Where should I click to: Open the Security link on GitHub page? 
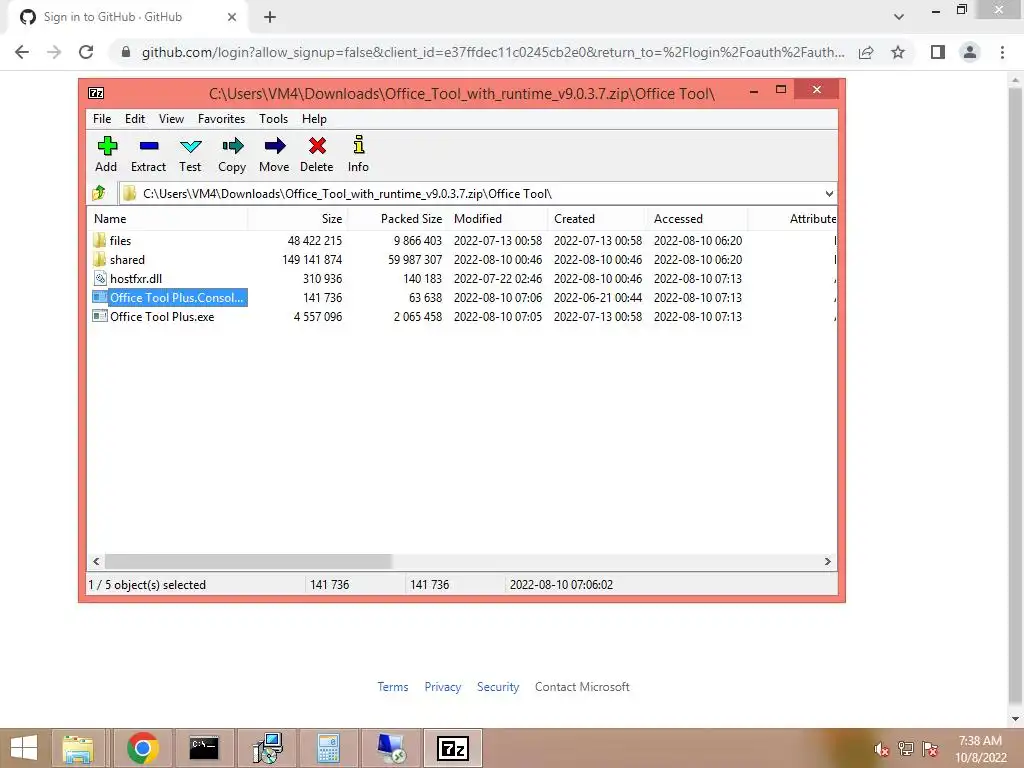[x=498, y=686]
